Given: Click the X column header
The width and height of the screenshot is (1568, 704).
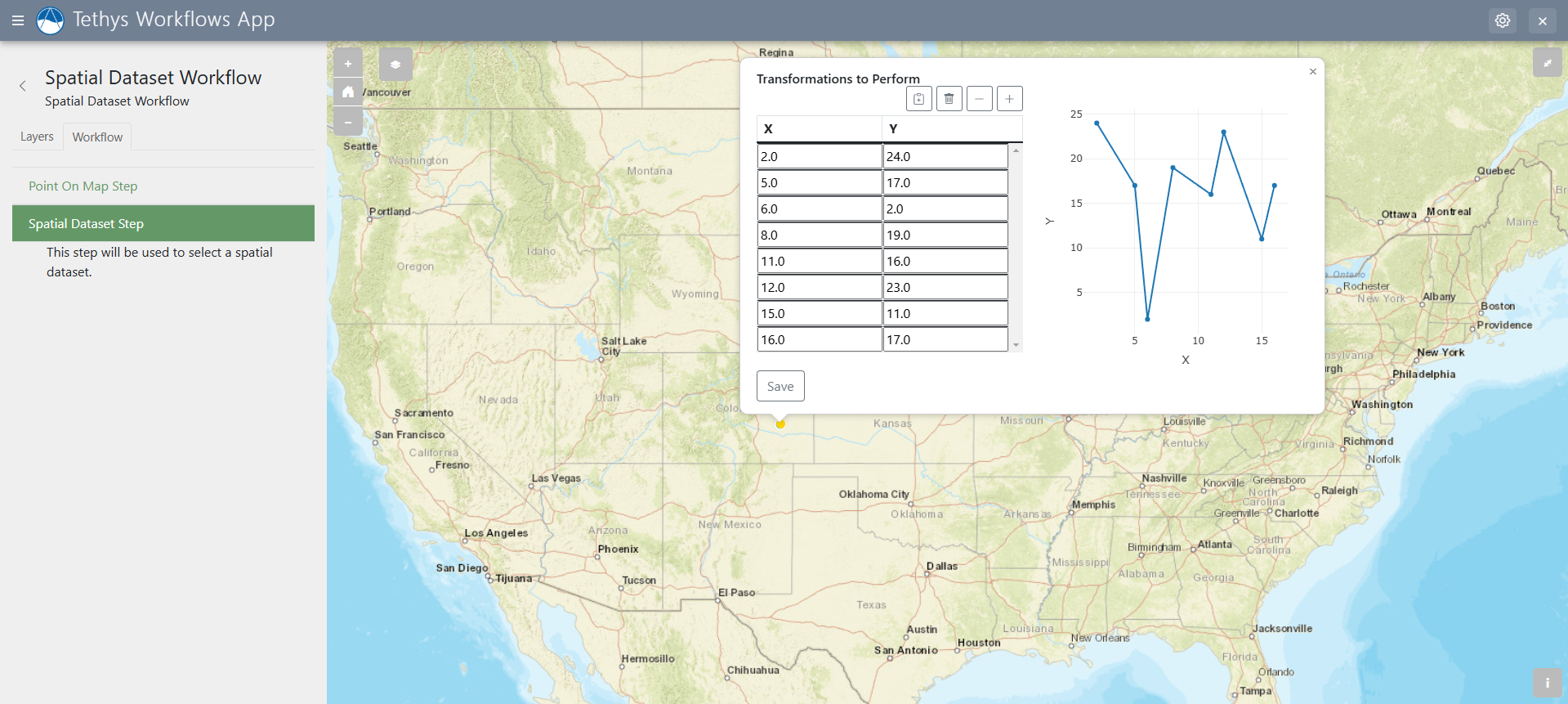Looking at the screenshot, I should 820,128.
